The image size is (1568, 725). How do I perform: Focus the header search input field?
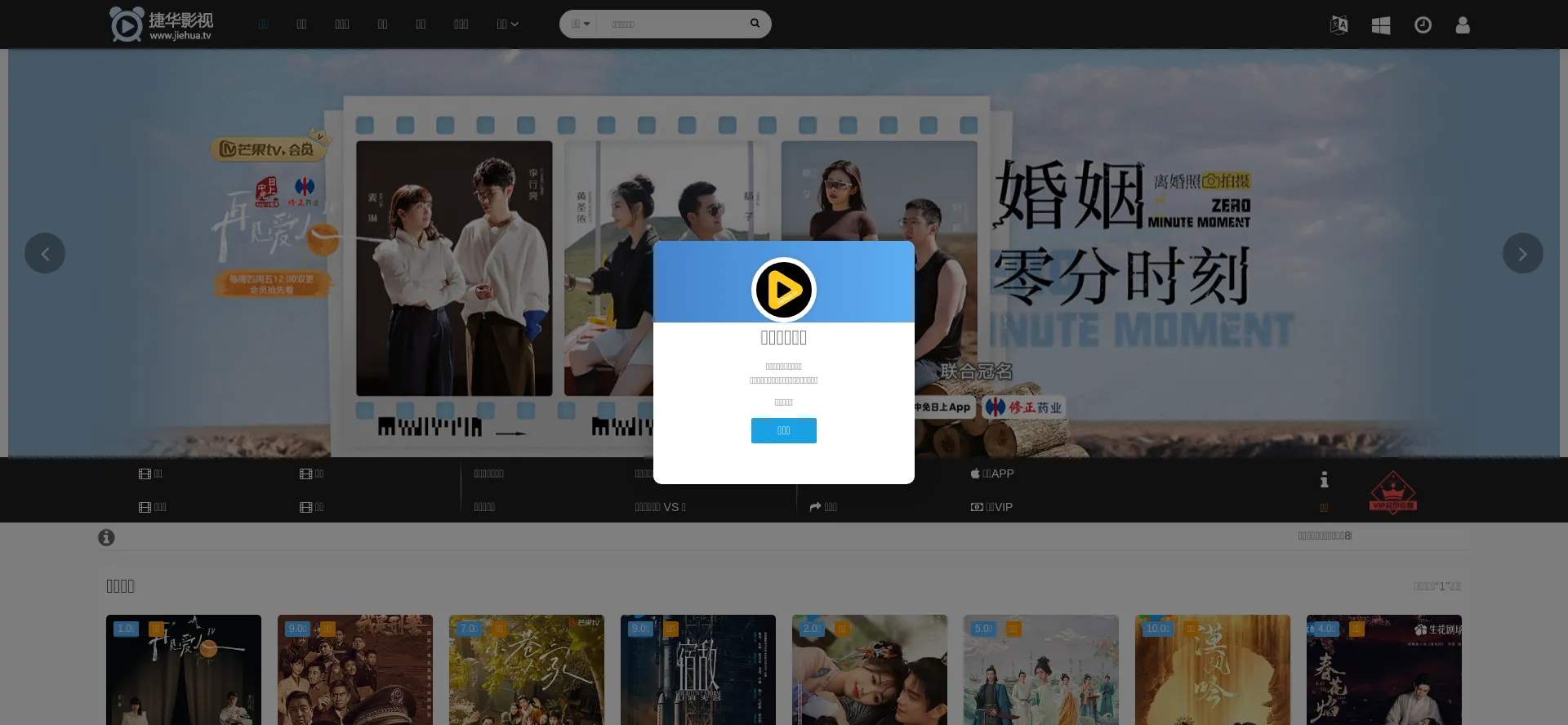(x=671, y=24)
